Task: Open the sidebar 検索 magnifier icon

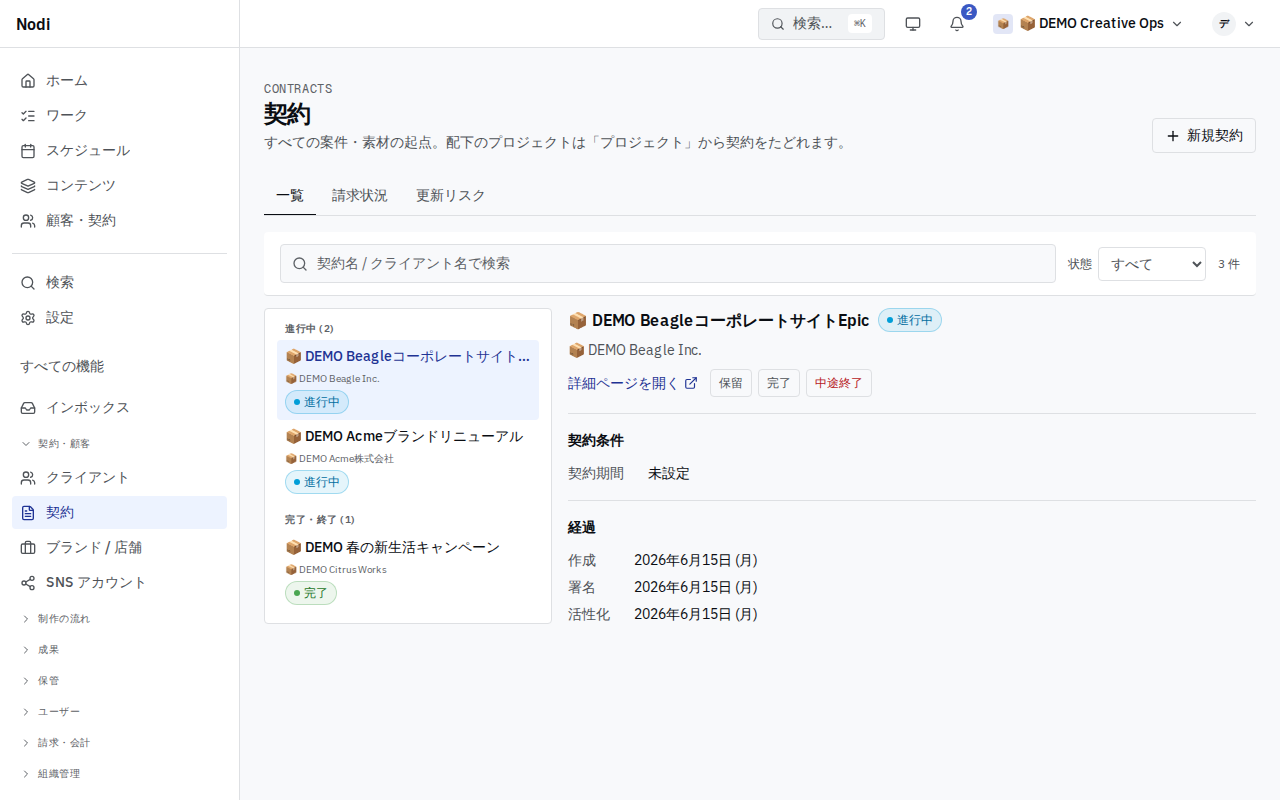Action: [28, 283]
